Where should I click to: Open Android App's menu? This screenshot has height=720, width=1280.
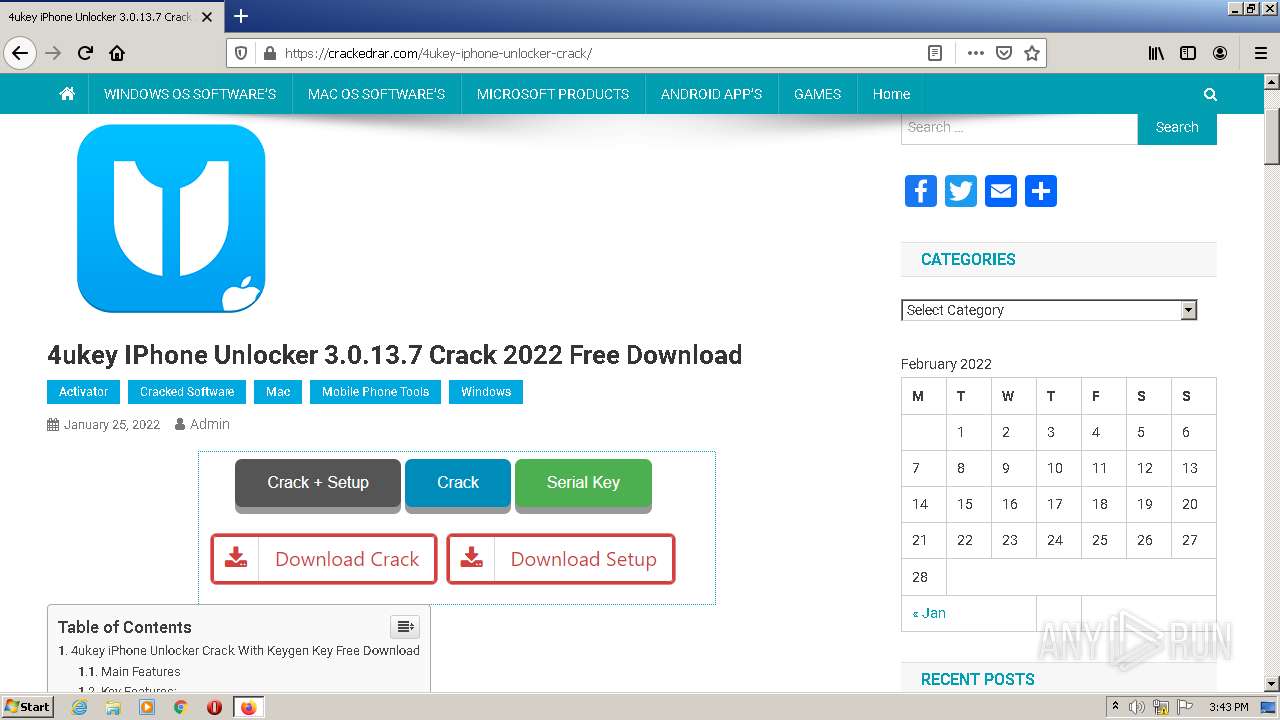pyautogui.click(x=711, y=94)
